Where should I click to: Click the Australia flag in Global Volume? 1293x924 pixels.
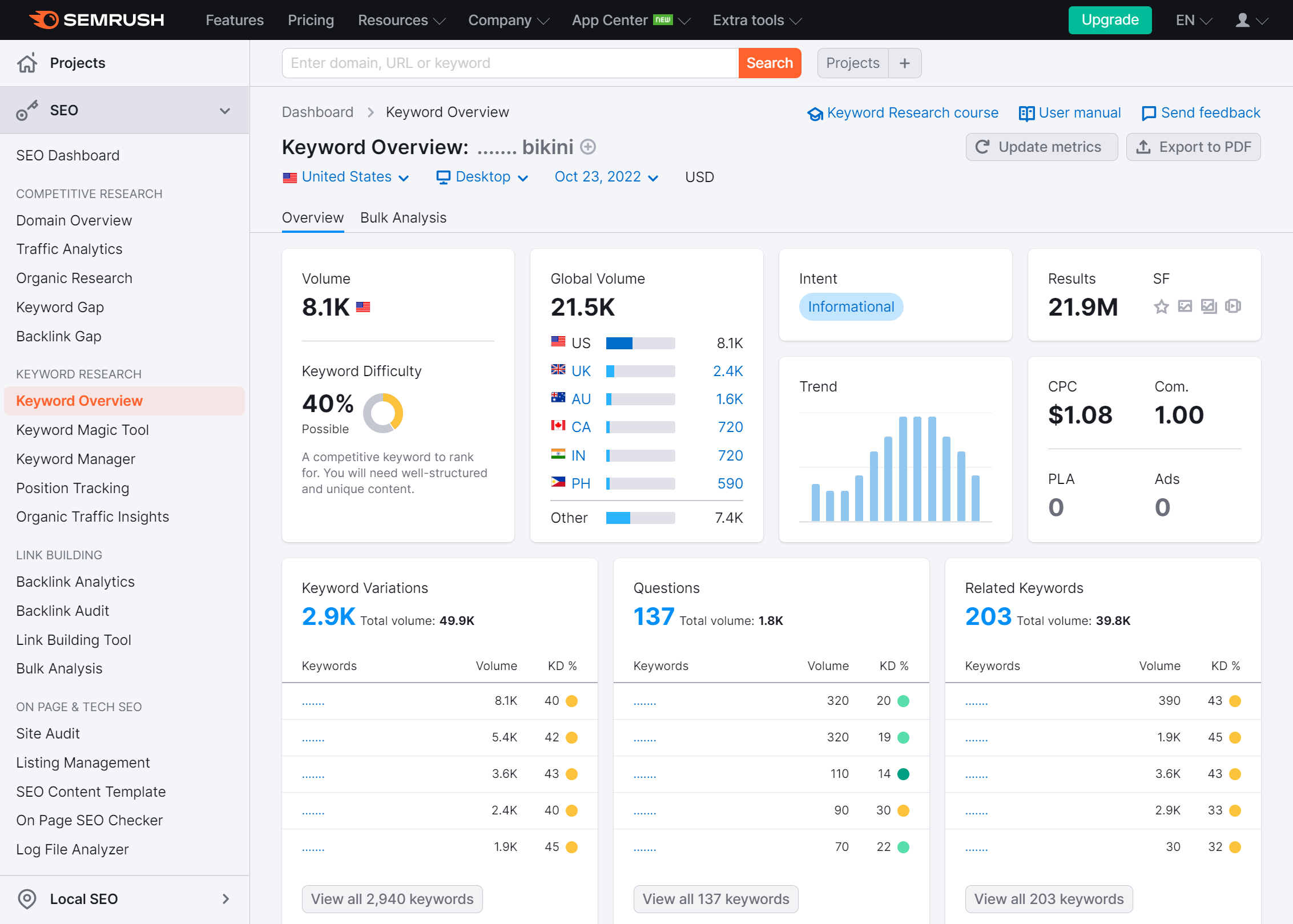coord(558,398)
